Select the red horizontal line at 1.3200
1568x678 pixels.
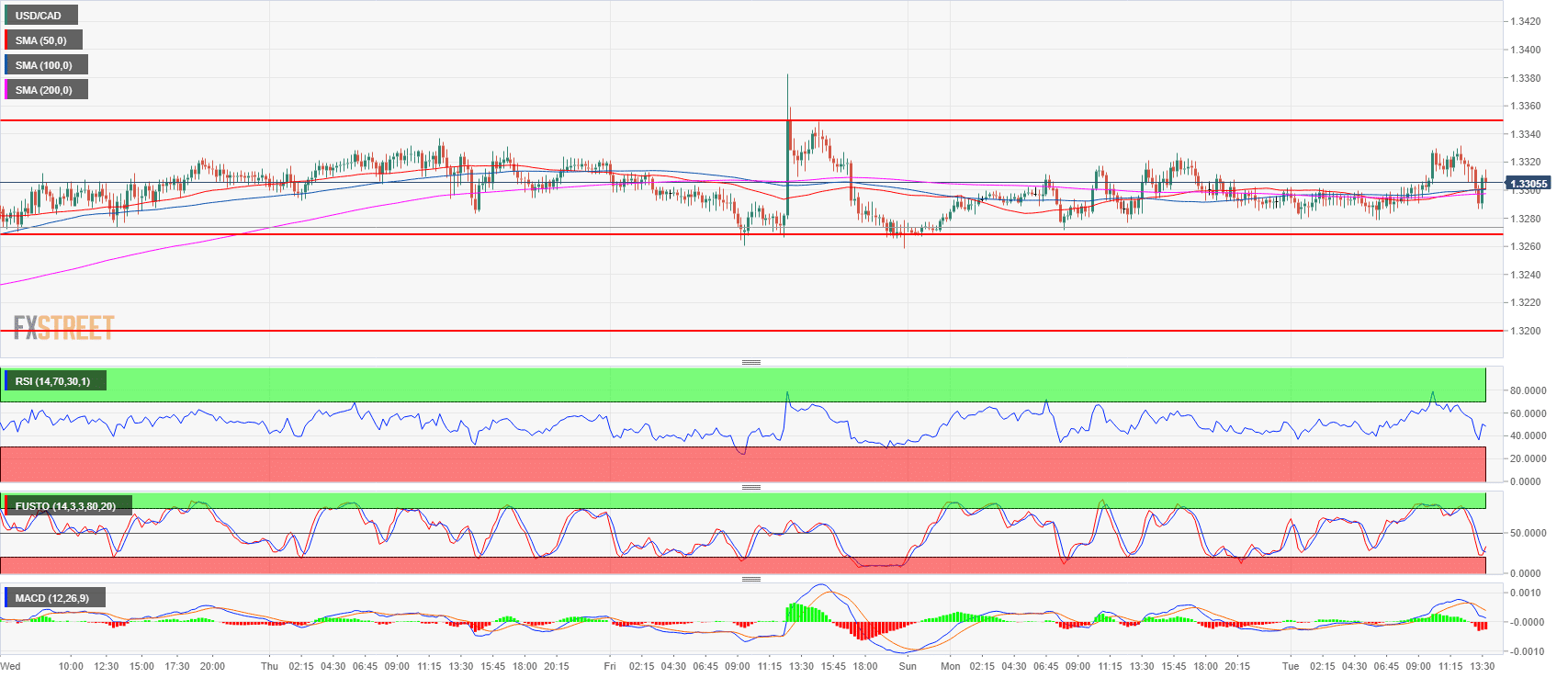tap(751, 331)
